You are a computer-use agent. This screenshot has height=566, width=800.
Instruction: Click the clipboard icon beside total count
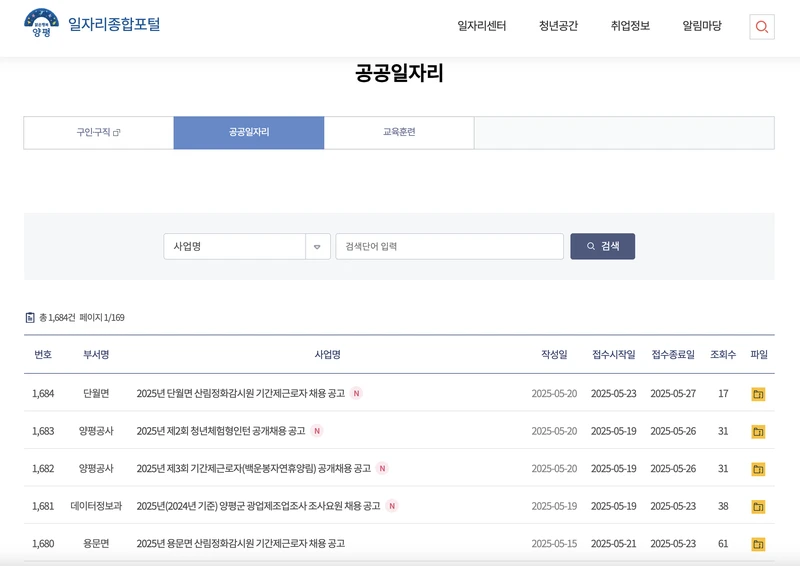tap(30, 317)
